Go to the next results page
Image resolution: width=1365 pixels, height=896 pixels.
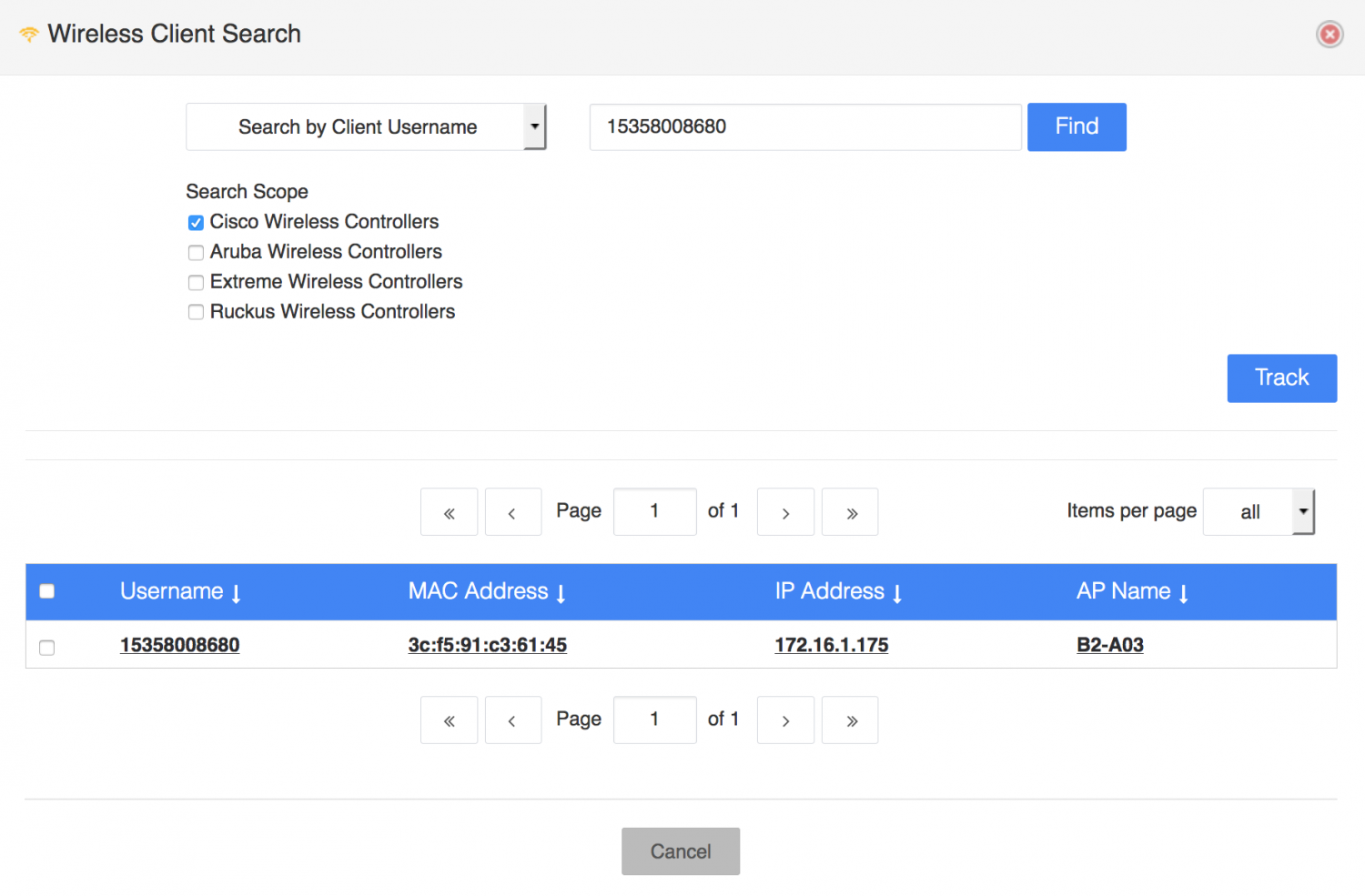785,511
